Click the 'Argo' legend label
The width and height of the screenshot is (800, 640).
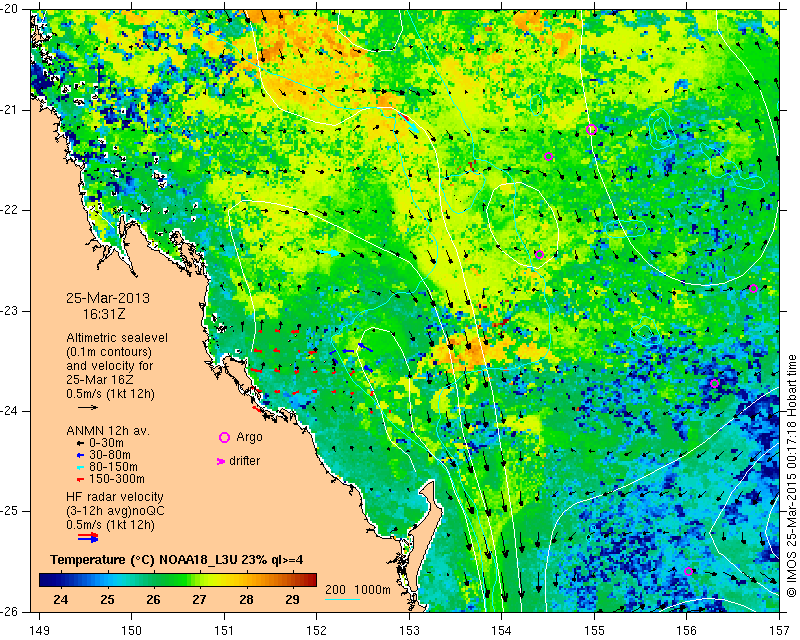[249, 437]
